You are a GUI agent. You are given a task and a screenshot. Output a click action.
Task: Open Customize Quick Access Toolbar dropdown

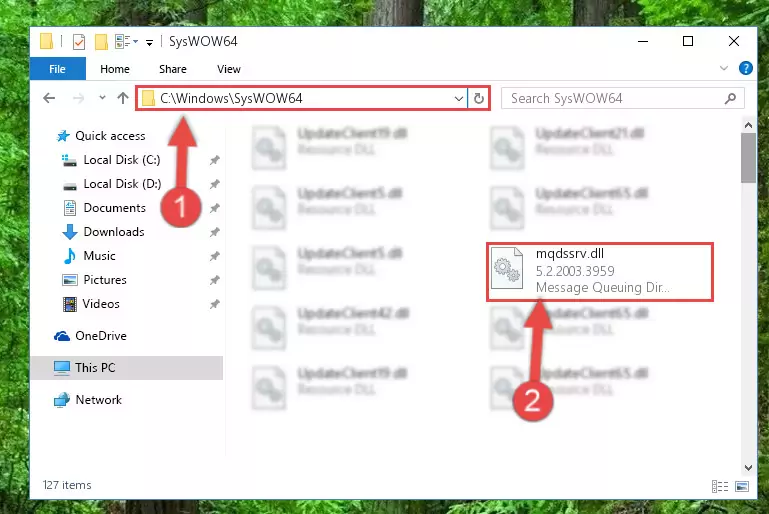(149, 43)
